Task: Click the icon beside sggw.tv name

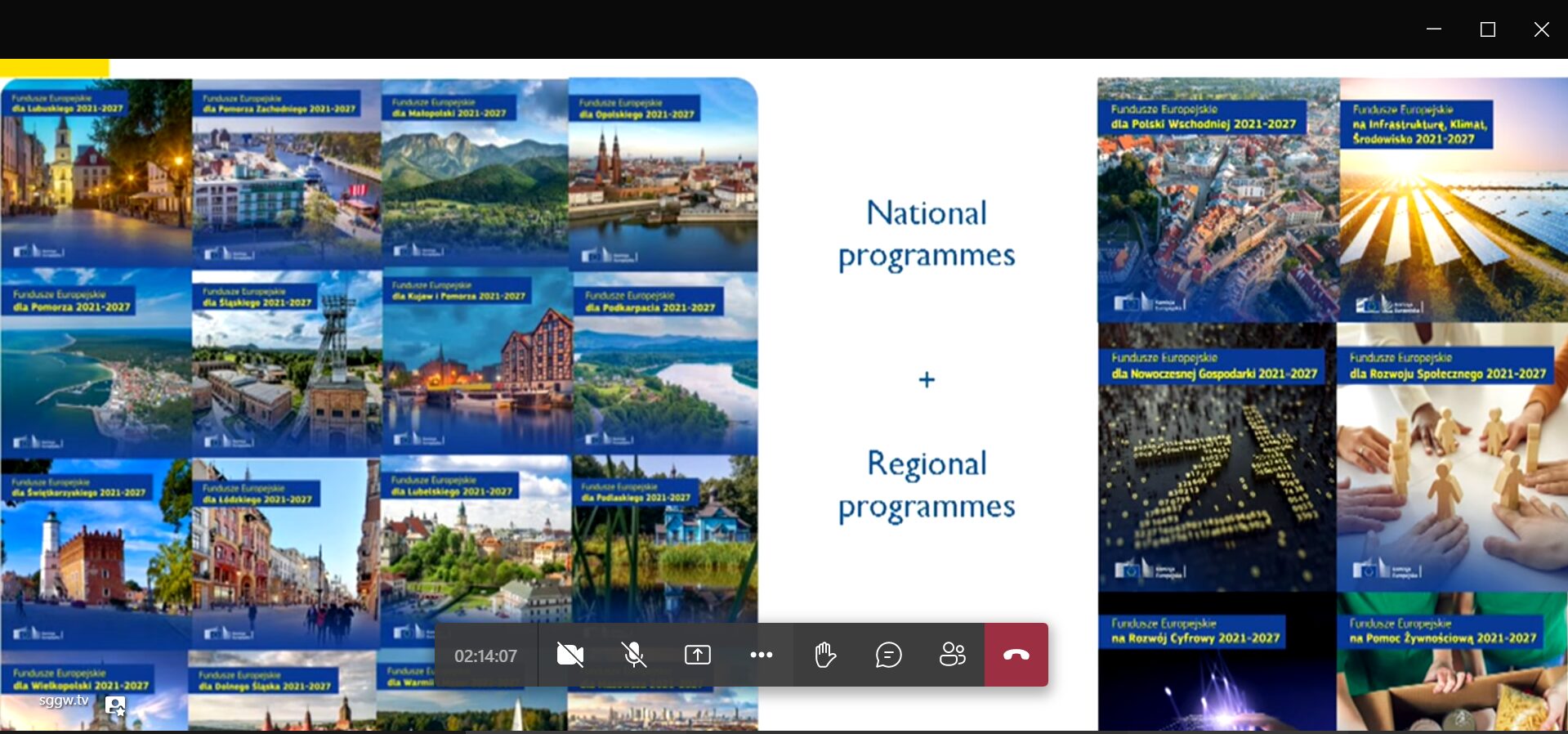Action: tap(116, 706)
